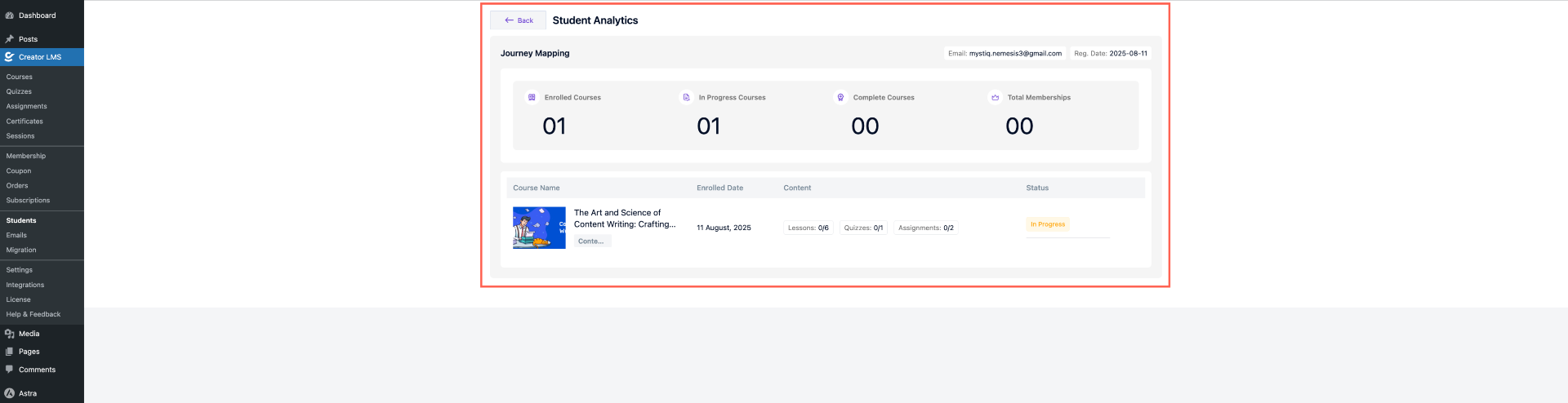Open Membership in the sidebar
This screenshot has width=1568, height=403.
26,156
